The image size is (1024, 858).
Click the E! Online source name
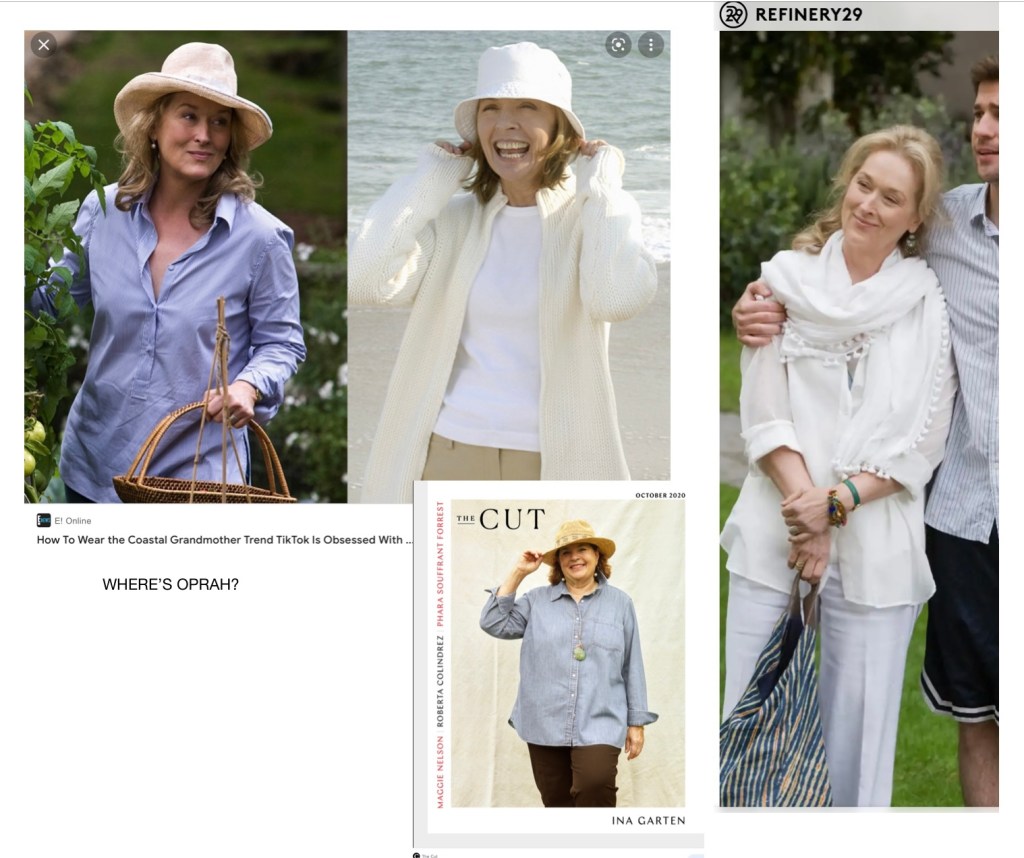(x=72, y=520)
